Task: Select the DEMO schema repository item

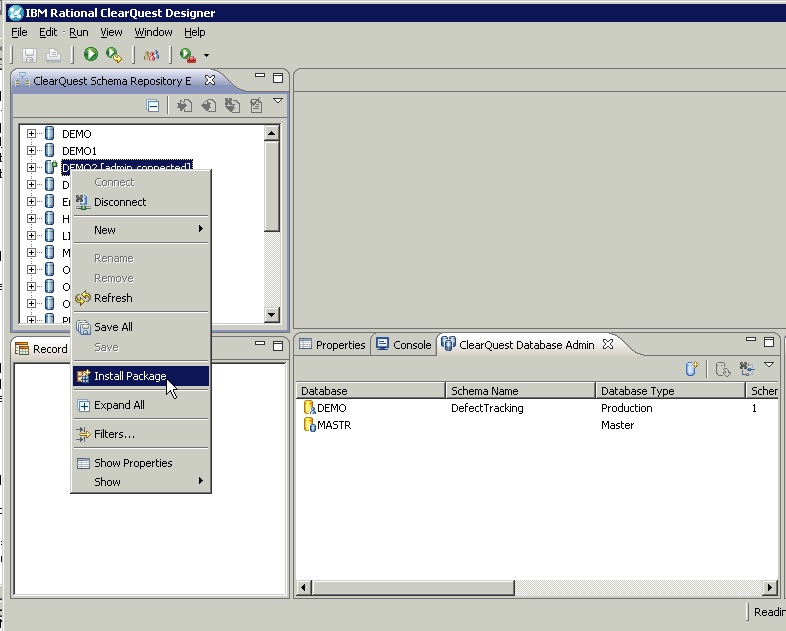Action: pos(77,134)
